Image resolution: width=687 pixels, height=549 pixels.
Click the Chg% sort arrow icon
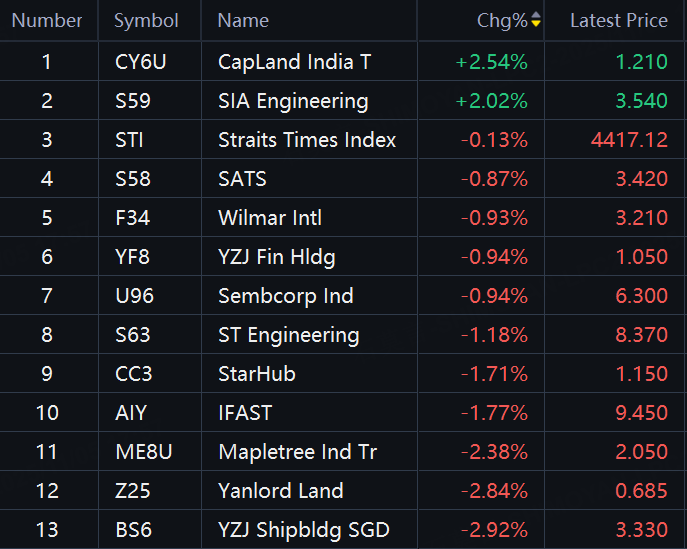click(536, 20)
